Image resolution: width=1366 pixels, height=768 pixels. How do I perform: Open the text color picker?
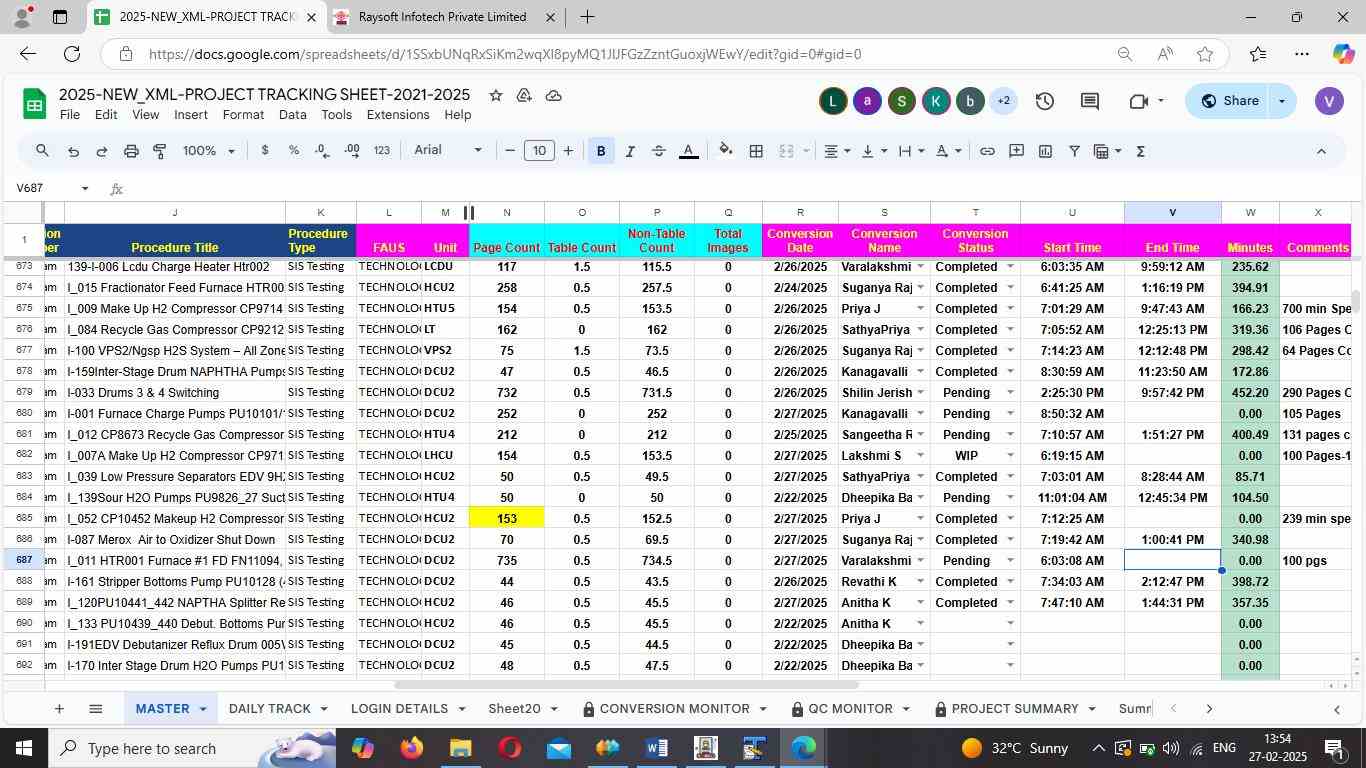coord(688,151)
